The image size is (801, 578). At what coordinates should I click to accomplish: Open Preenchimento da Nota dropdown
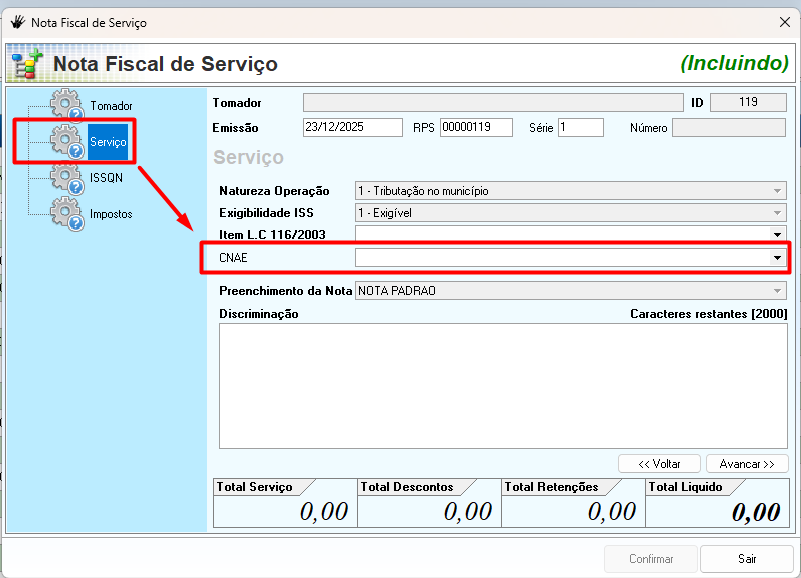coord(777,291)
